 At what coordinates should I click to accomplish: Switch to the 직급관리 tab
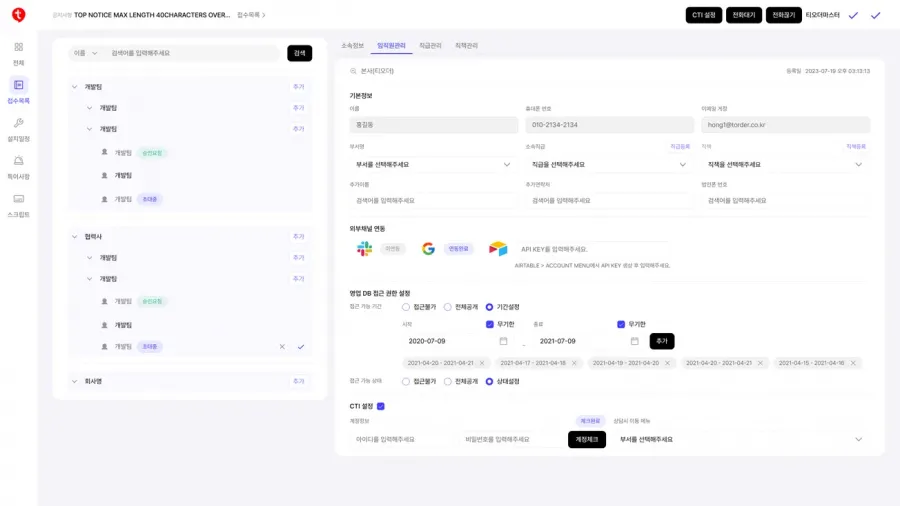tap(430, 45)
